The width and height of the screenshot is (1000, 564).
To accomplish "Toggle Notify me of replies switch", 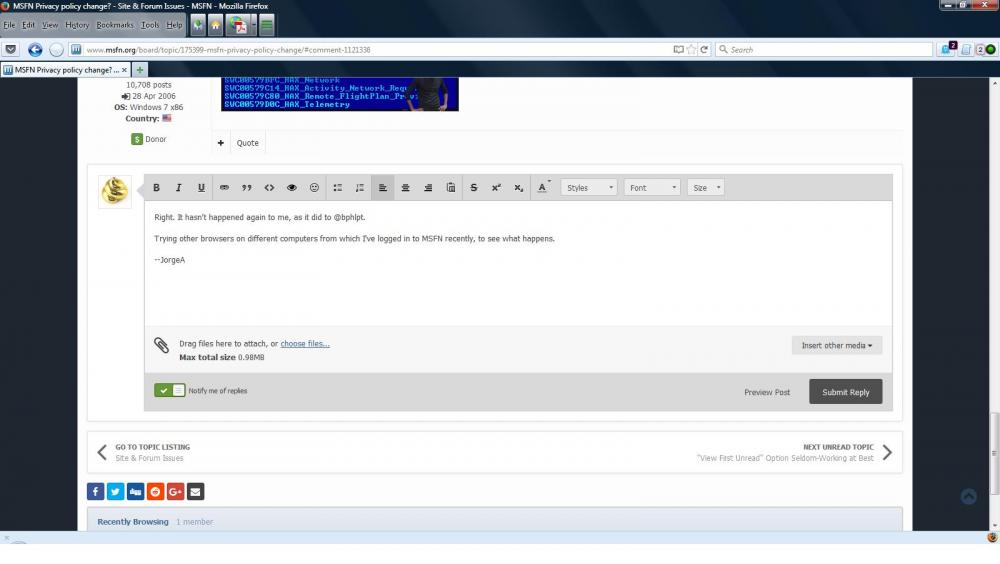I will [x=170, y=390].
